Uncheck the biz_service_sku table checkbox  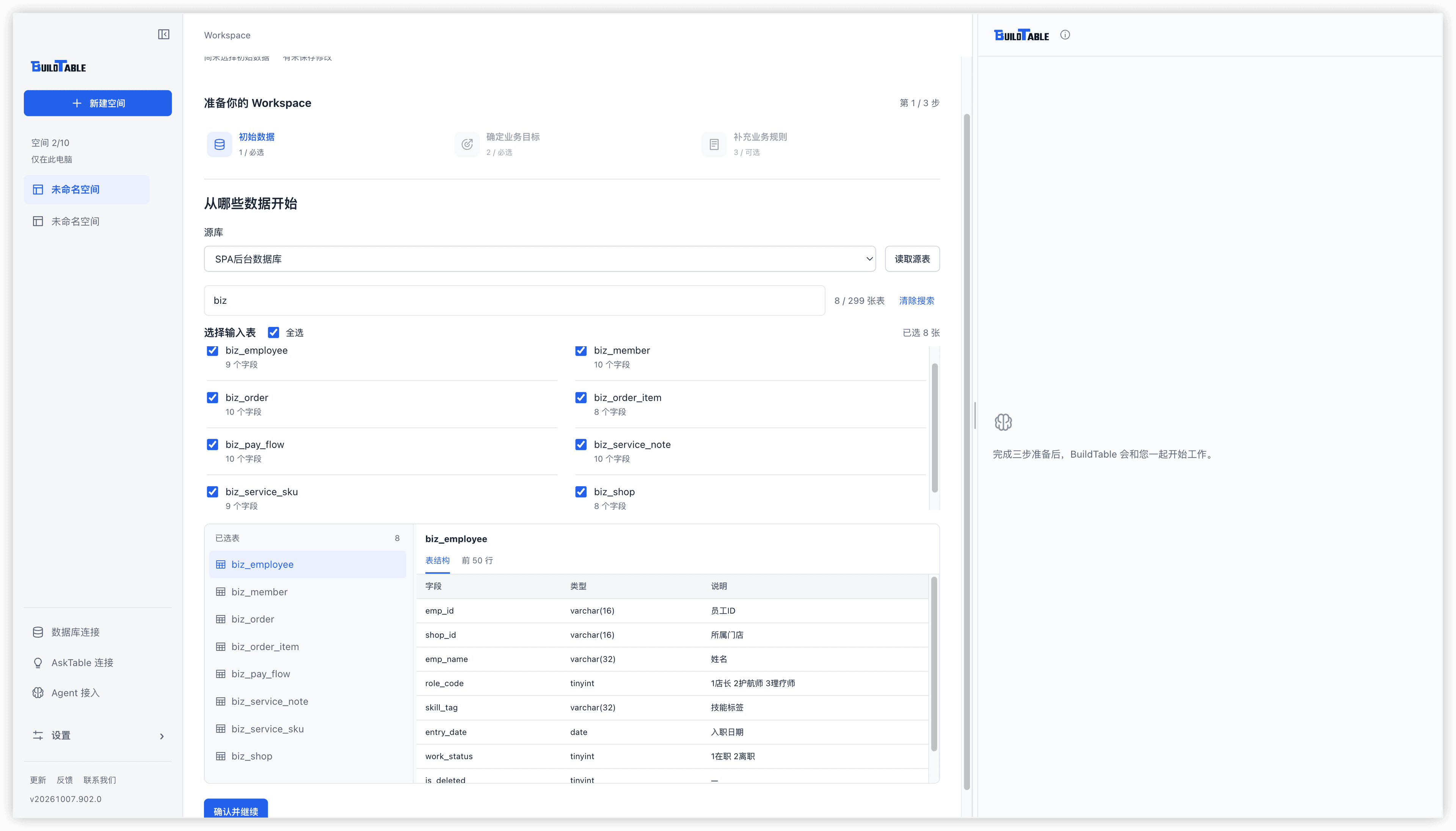pyautogui.click(x=212, y=492)
